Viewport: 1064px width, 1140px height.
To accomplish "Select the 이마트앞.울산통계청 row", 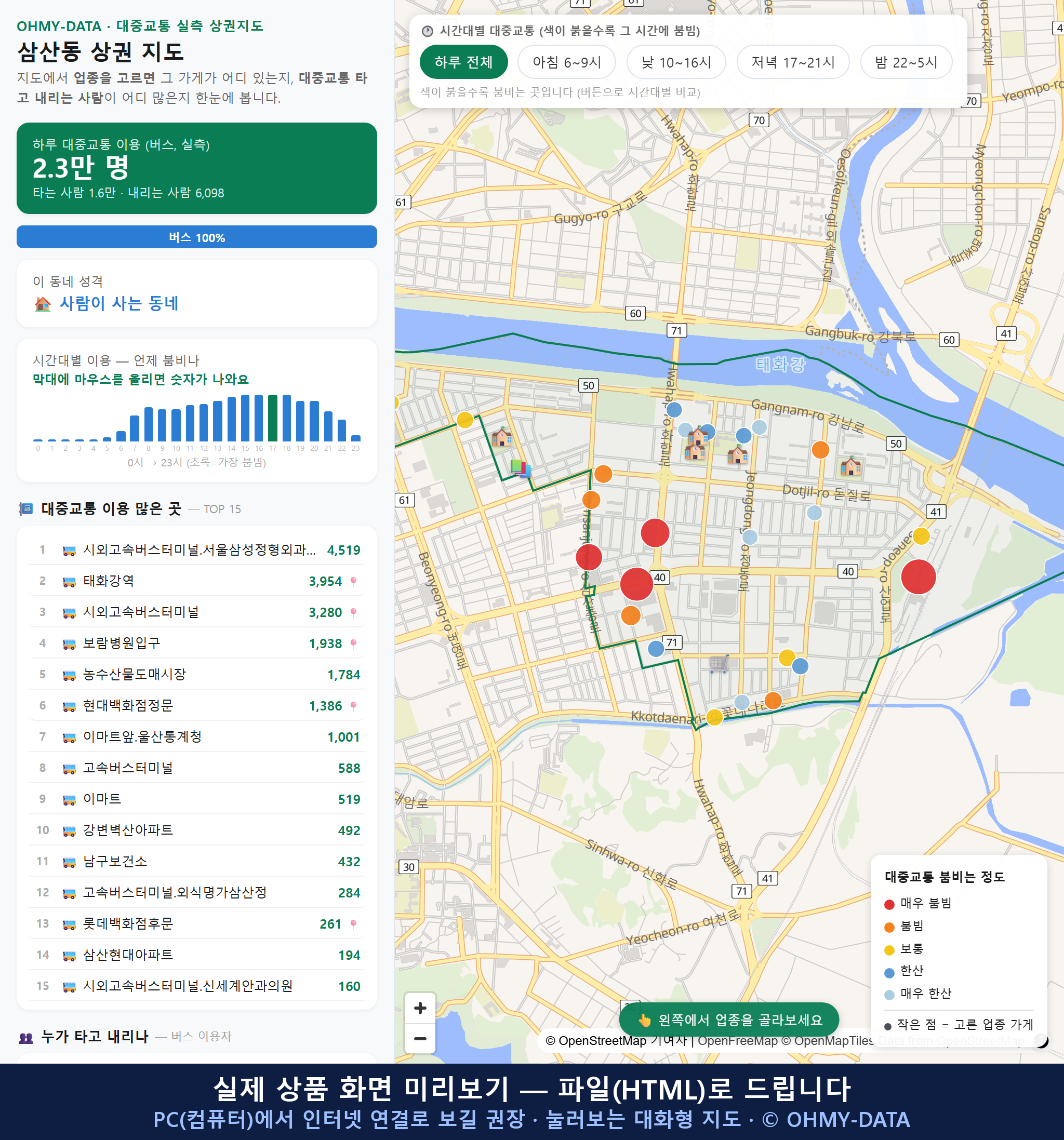I will coord(197,737).
